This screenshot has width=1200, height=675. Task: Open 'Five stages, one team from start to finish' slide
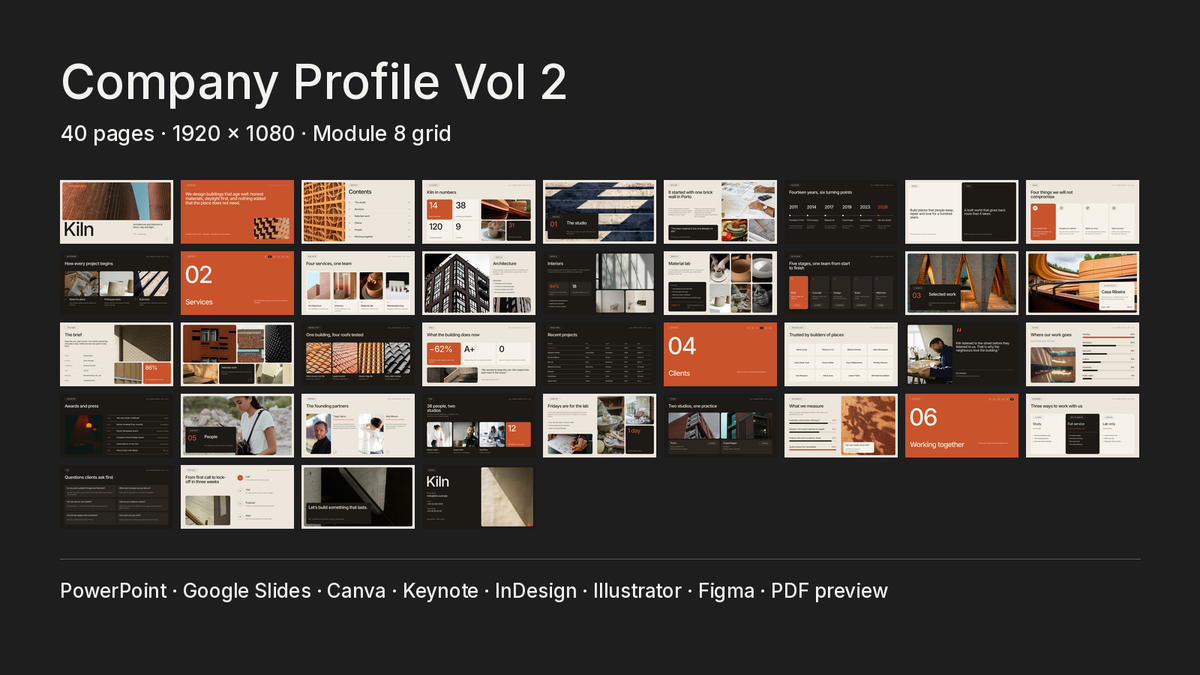tap(841, 283)
